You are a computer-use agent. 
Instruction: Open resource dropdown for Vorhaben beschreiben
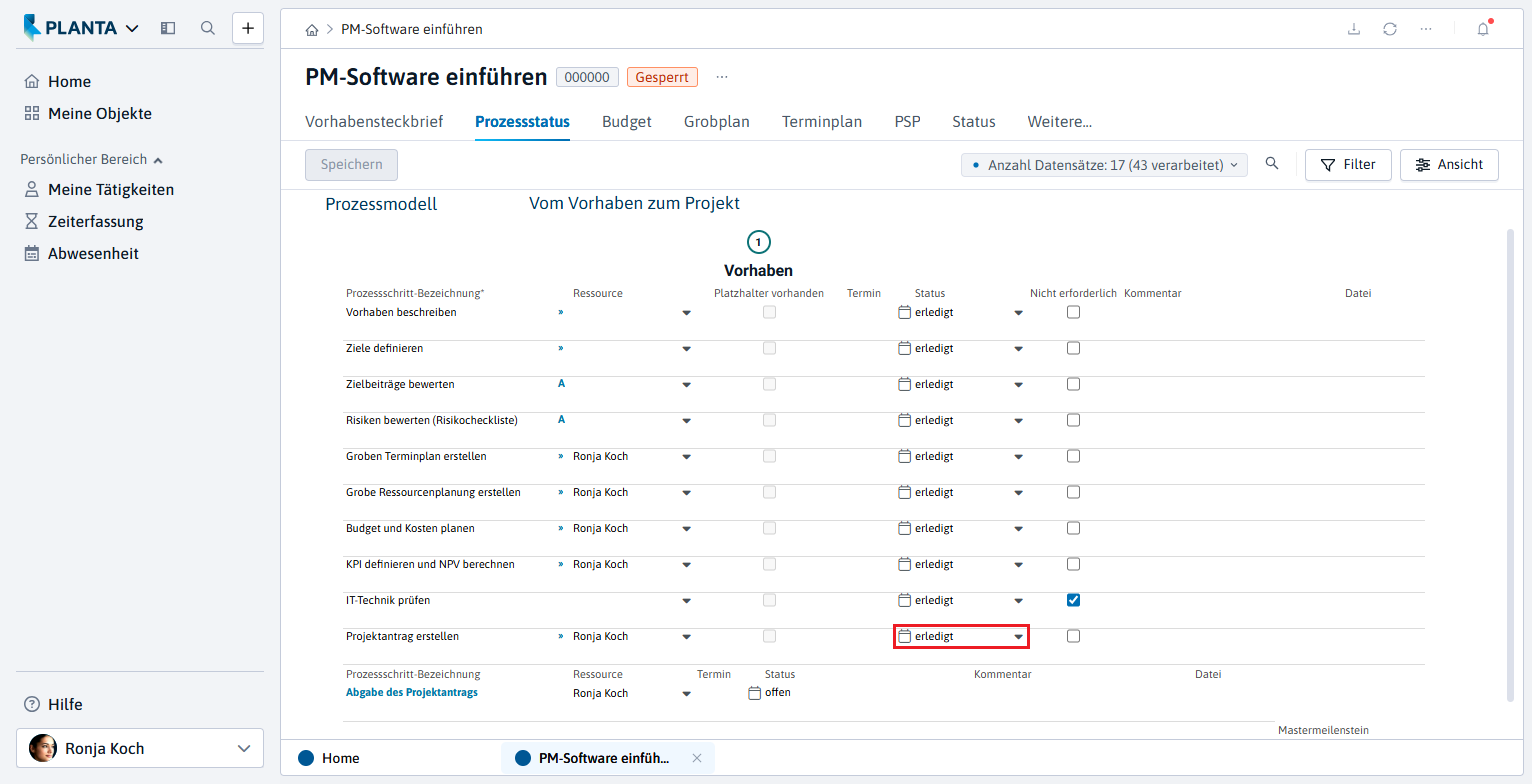click(686, 313)
